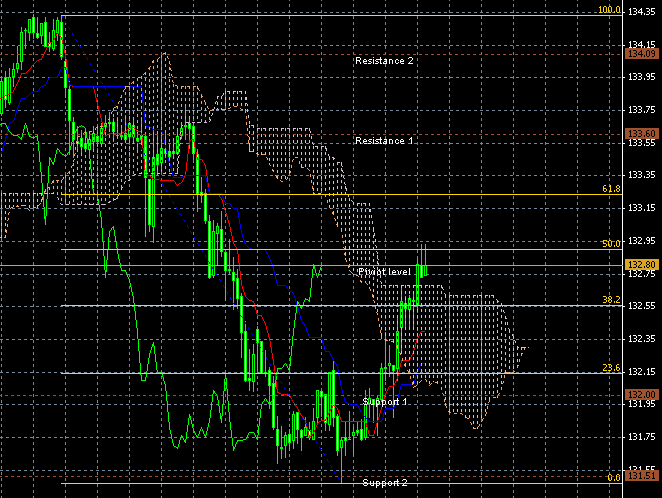Select the 100.0 Fibonacci level label

(x=609, y=10)
